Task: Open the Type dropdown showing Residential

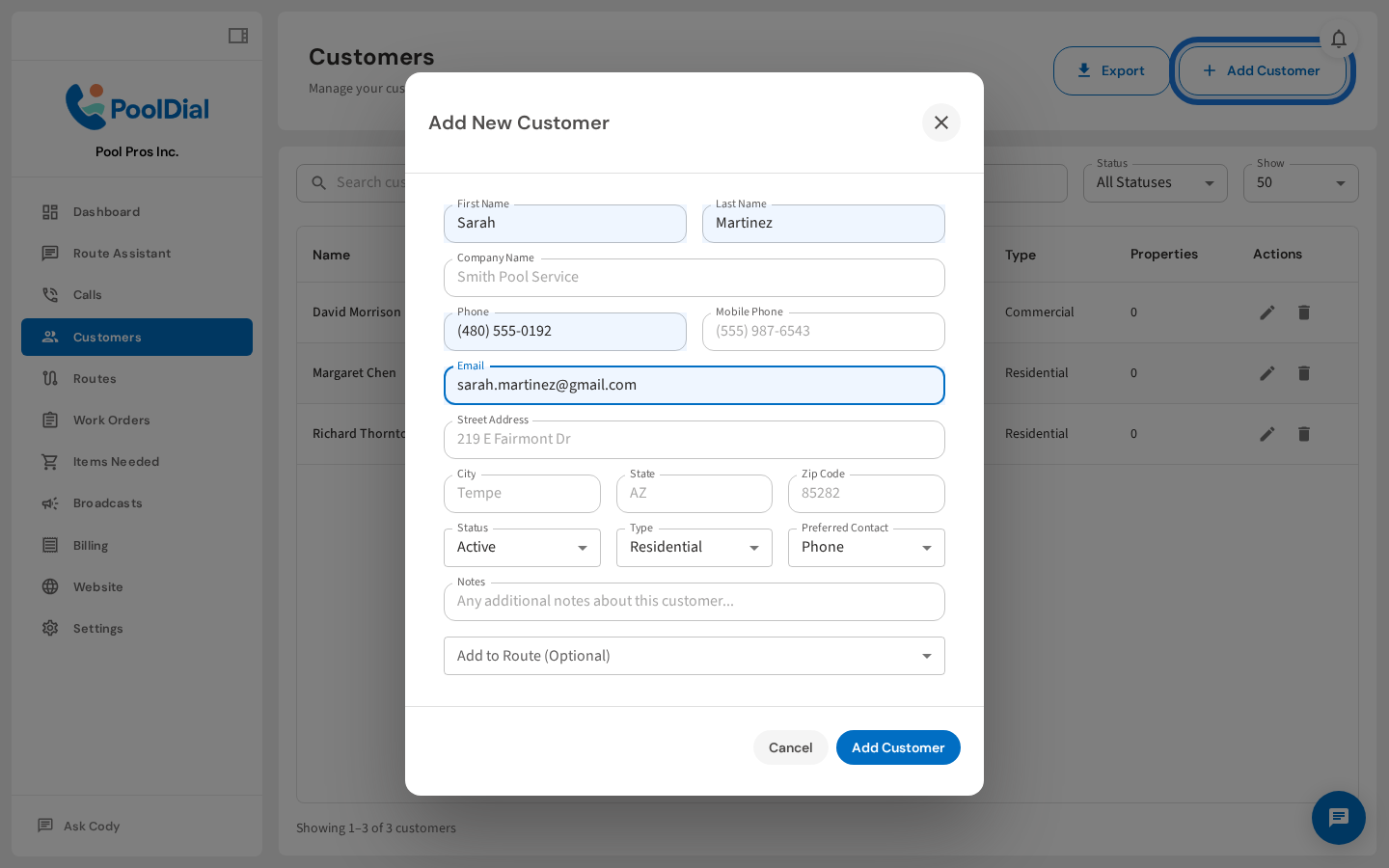Action: click(x=694, y=547)
